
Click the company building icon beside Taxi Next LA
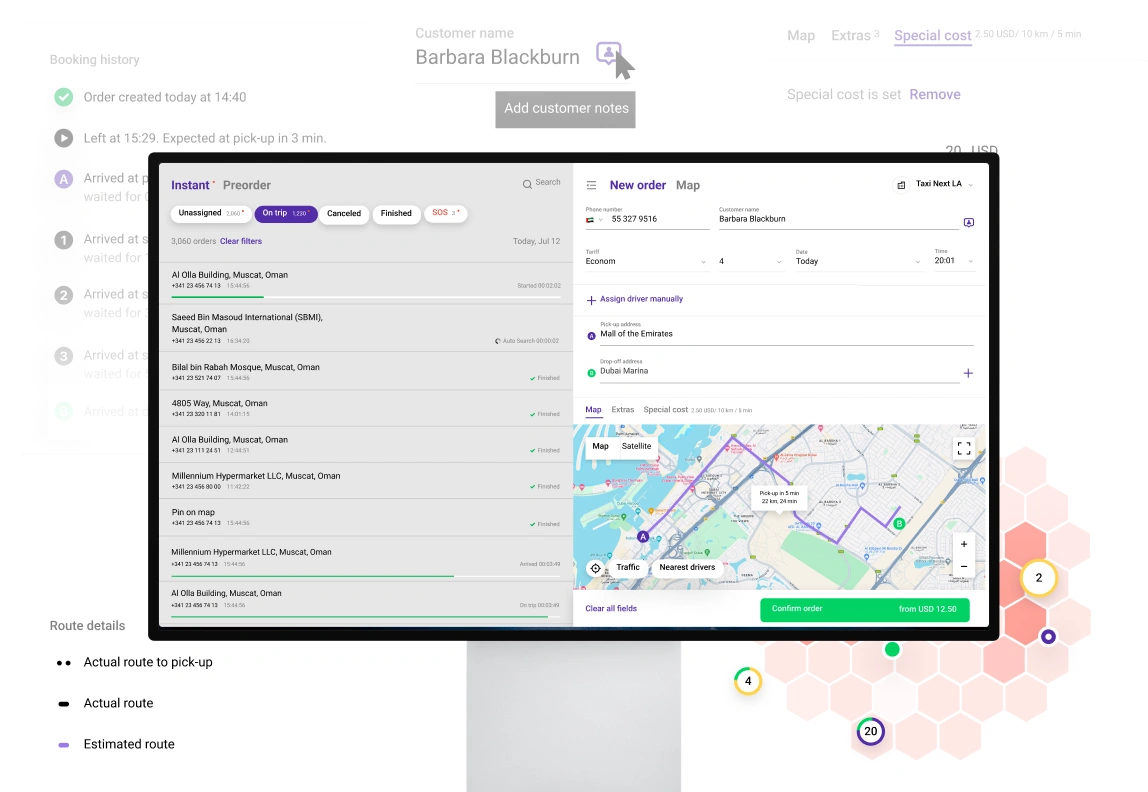(x=901, y=184)
